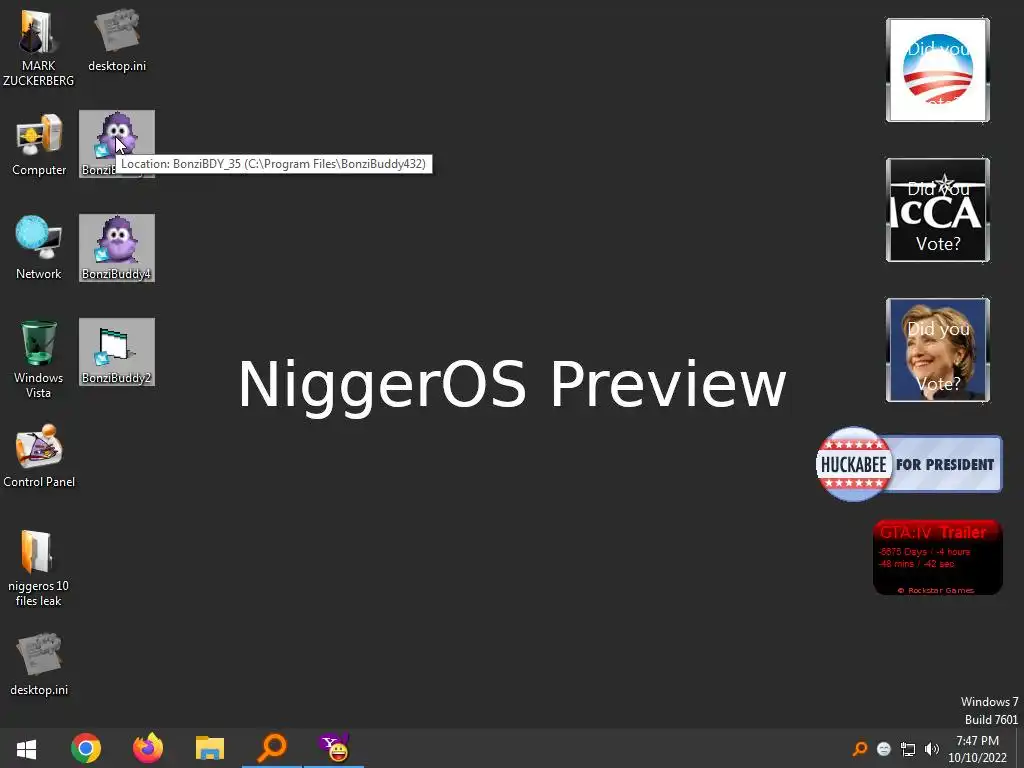Click the smiley face tray icon
The image size is (1024, 768).
point(884,749)
